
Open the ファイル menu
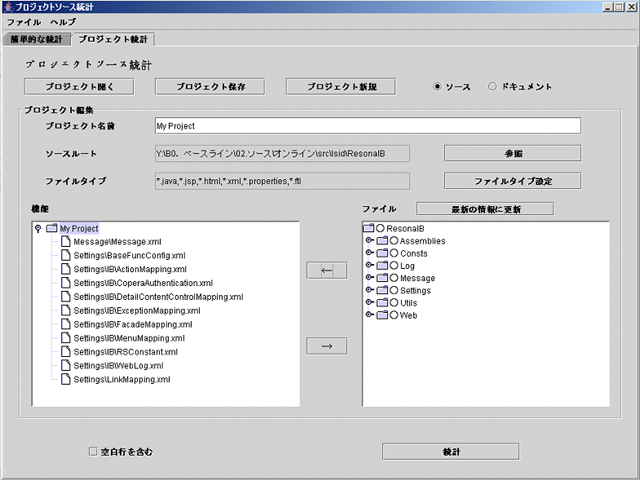coord(24,21)
